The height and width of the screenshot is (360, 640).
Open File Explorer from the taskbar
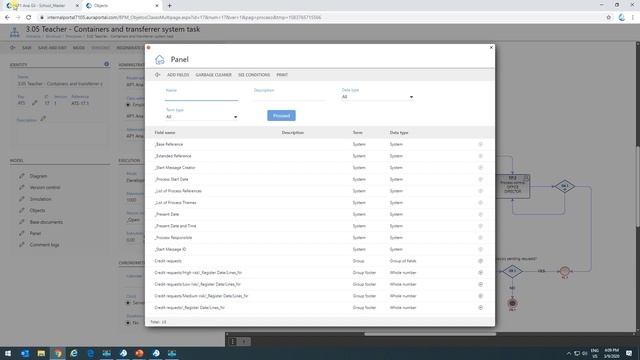41,353
